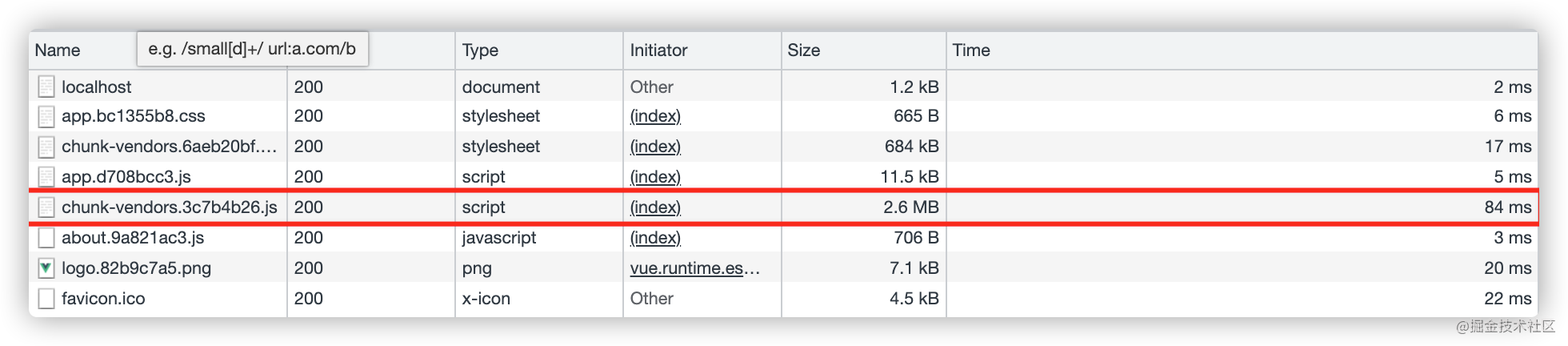This screenshot has width=1568, height=346.
Task: Open the (index) initiator link for chunk-vendors.3c7b4b26.js
Action: coord(655,207)
